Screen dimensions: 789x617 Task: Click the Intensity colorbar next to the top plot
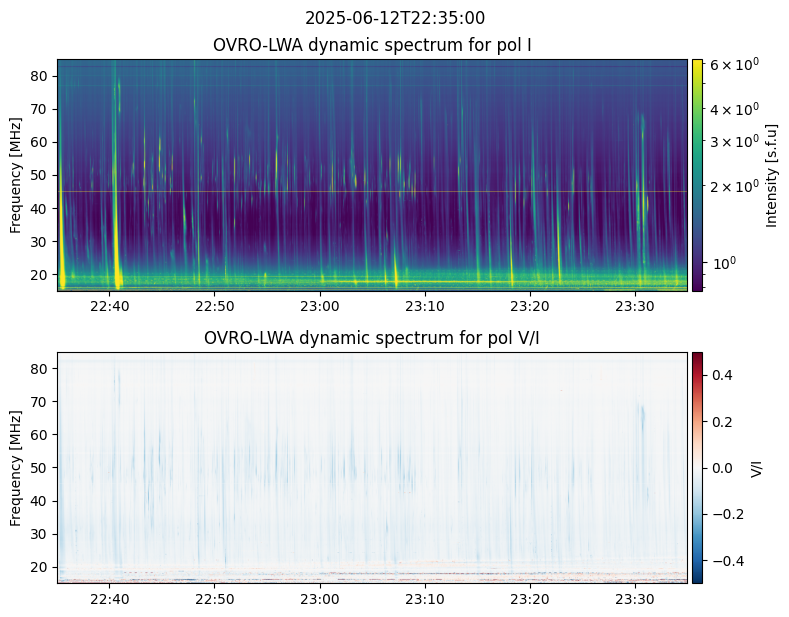(x=697, y=175)
